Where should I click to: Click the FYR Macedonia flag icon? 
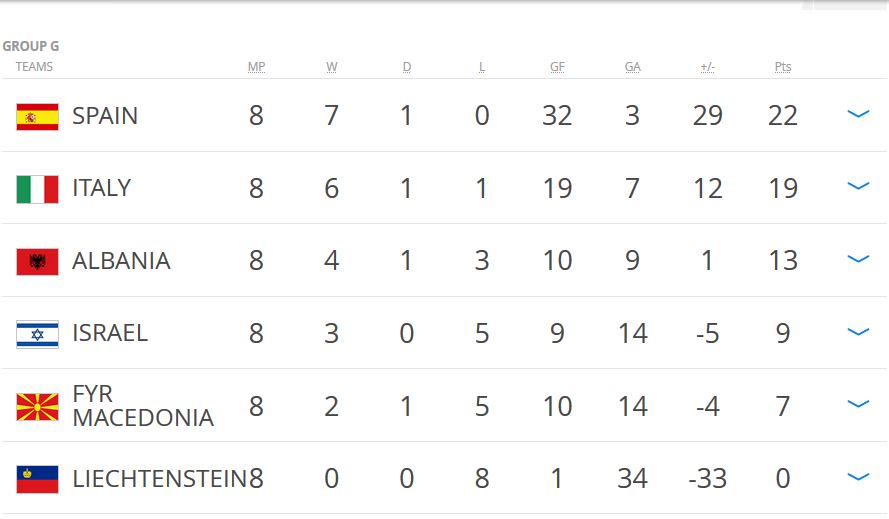pos(37,407)
